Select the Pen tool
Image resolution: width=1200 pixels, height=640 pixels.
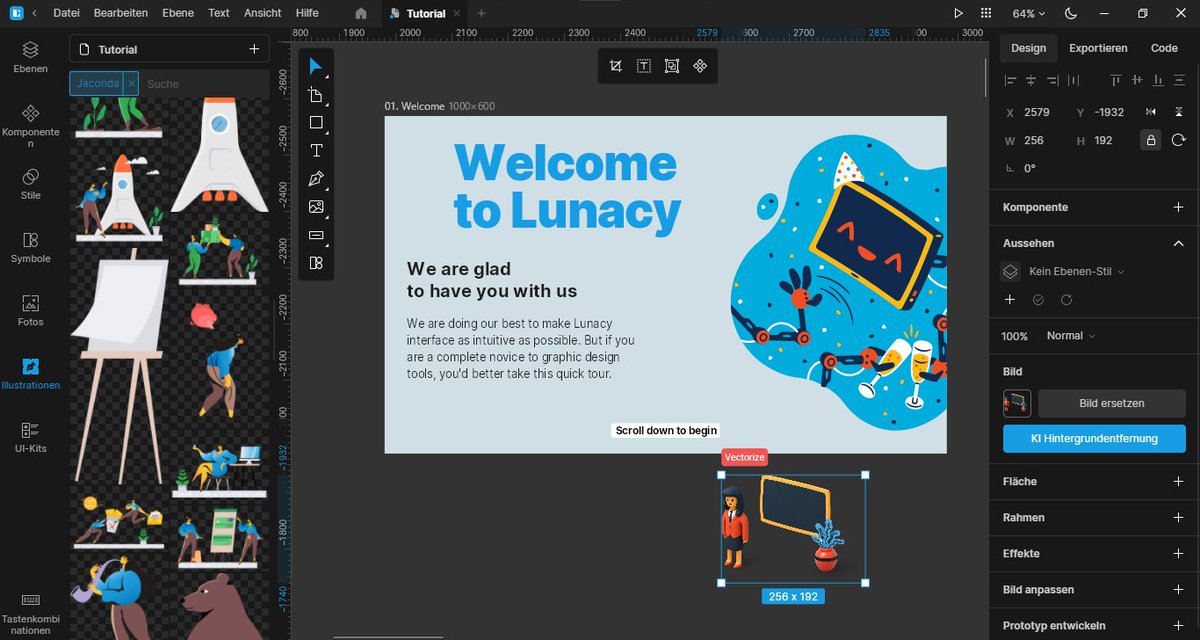(316, 179)
